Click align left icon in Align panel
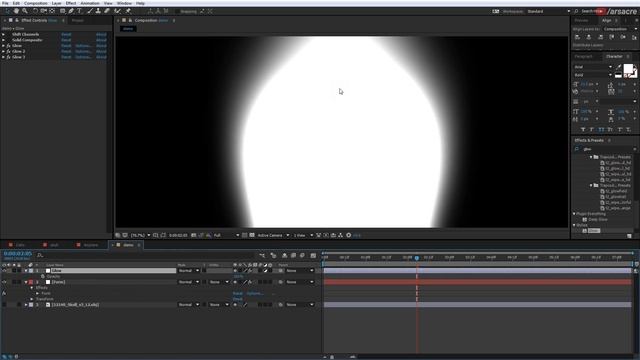This screenshot has width=640, height=360. tap(578, 37)
